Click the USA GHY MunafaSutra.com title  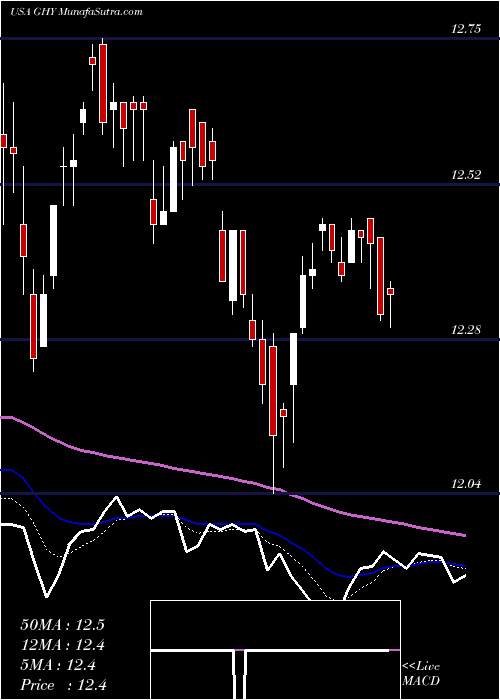click(x=76, y=12)
